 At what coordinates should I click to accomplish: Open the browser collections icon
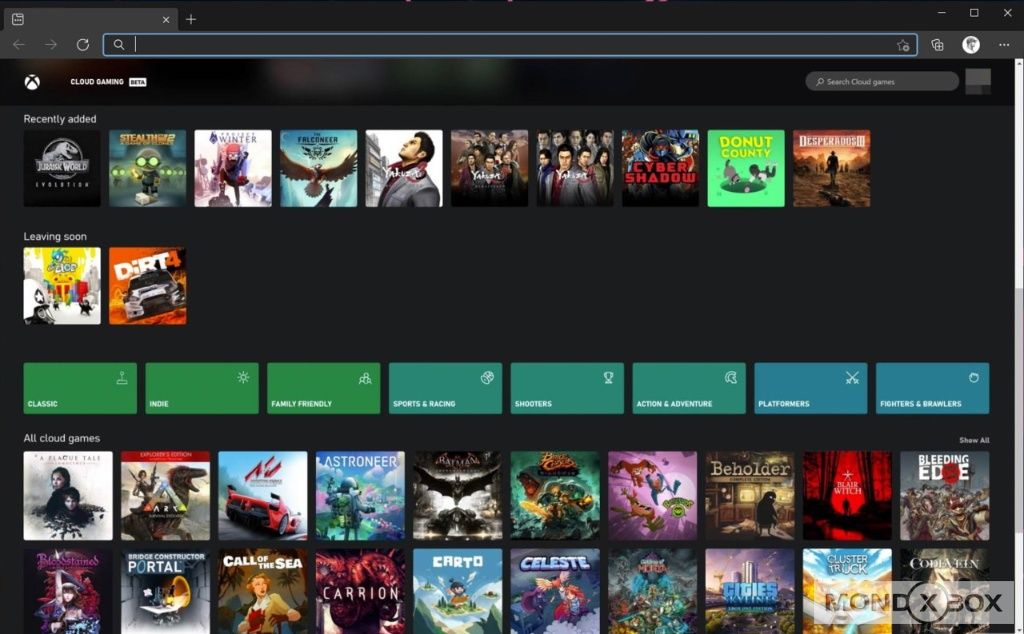(x=937, y=45)
